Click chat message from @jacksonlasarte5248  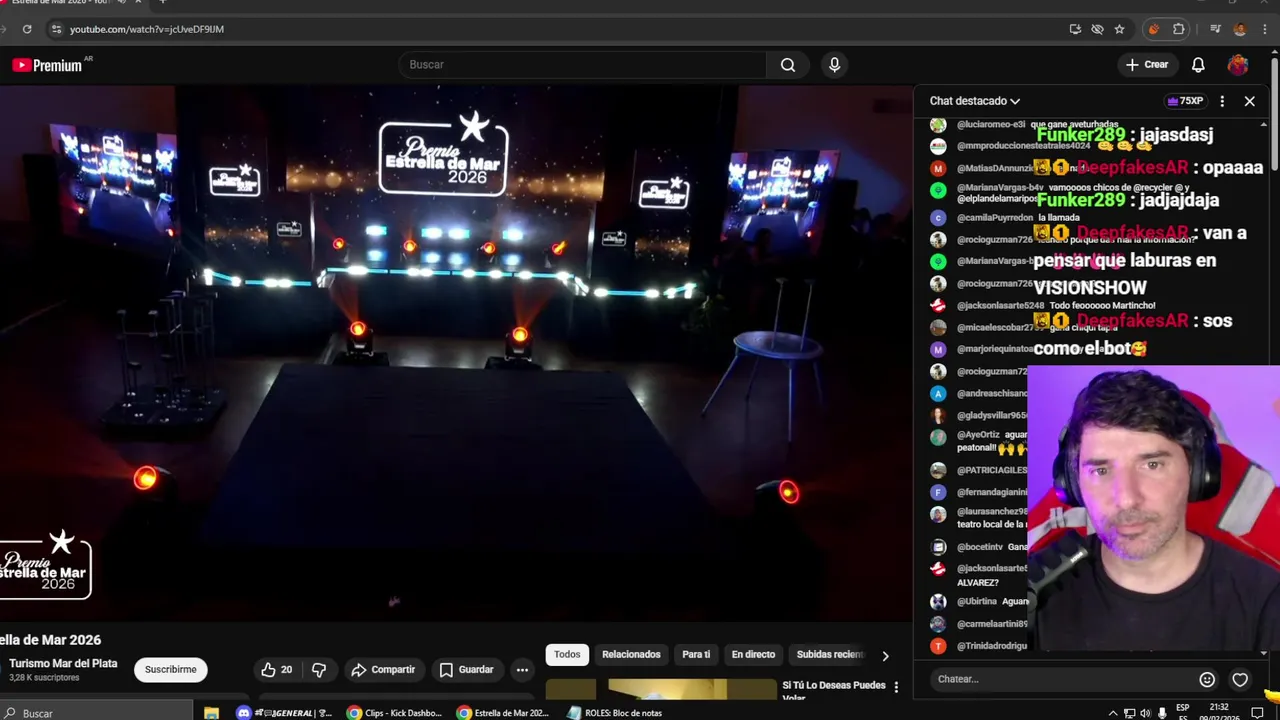pos(1056,305)
